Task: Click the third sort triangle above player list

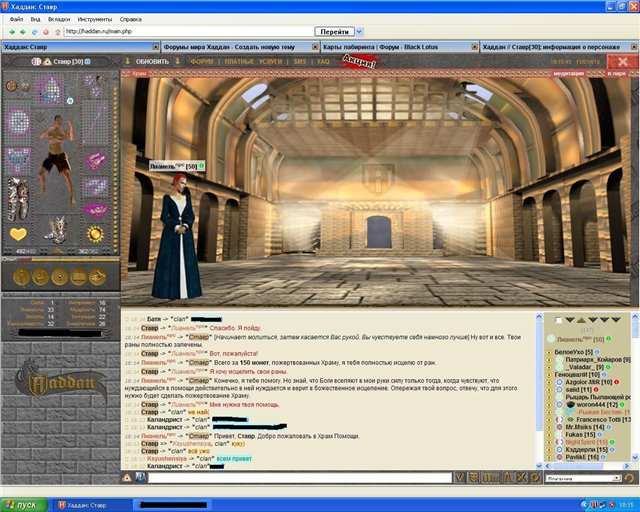Action: pos(593,320)
